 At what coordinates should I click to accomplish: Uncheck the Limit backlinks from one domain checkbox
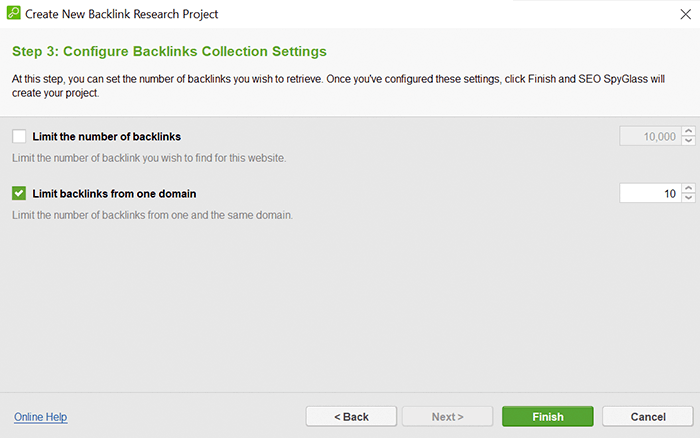tap(19, 193)
